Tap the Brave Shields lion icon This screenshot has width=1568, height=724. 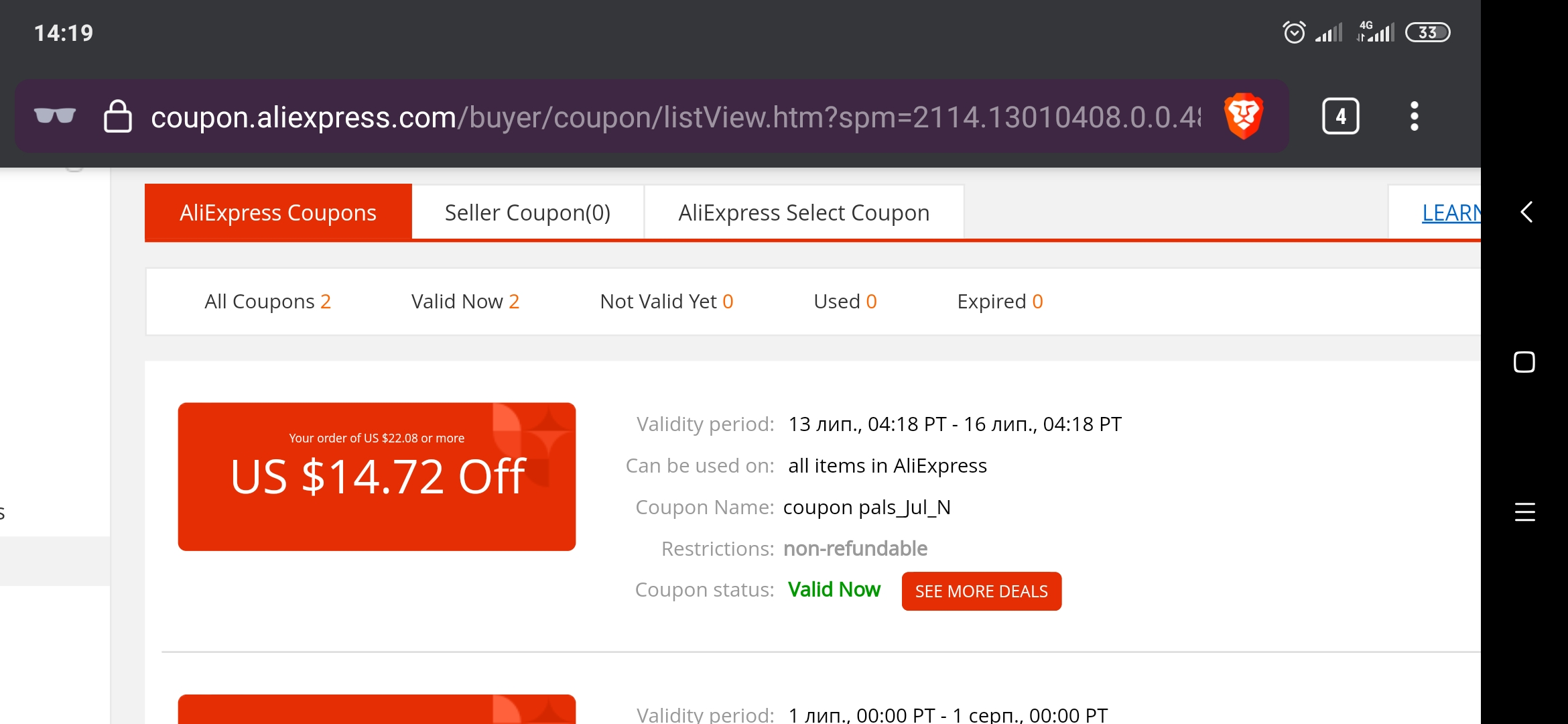1244,117
